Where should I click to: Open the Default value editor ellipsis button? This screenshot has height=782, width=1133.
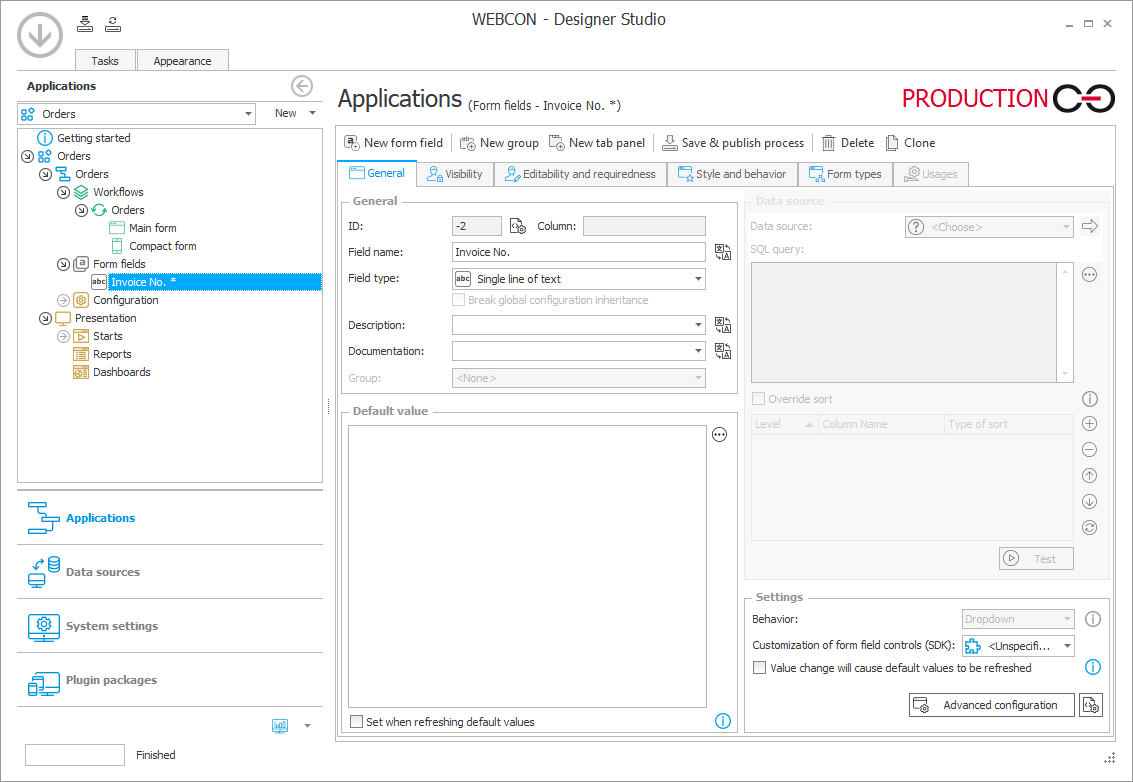click(720, 434)
